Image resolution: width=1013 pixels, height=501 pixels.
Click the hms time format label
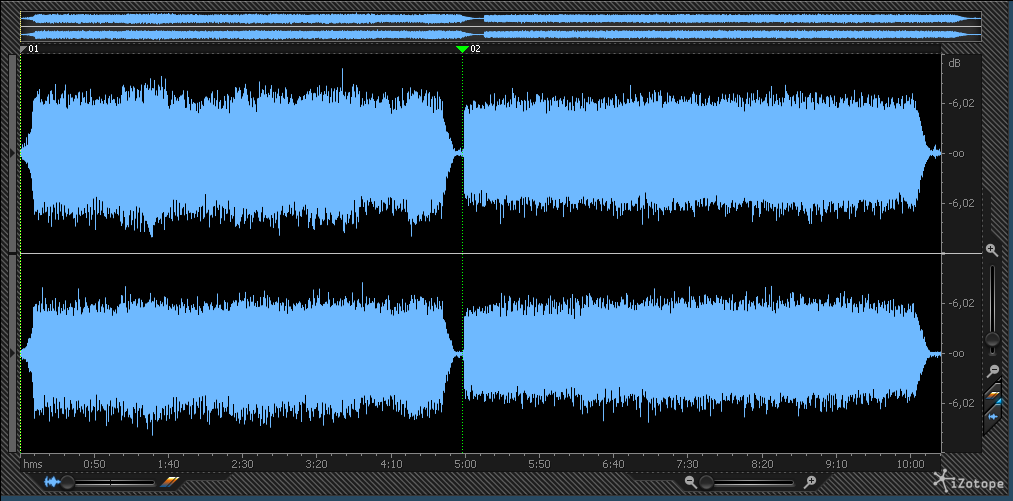33,464
